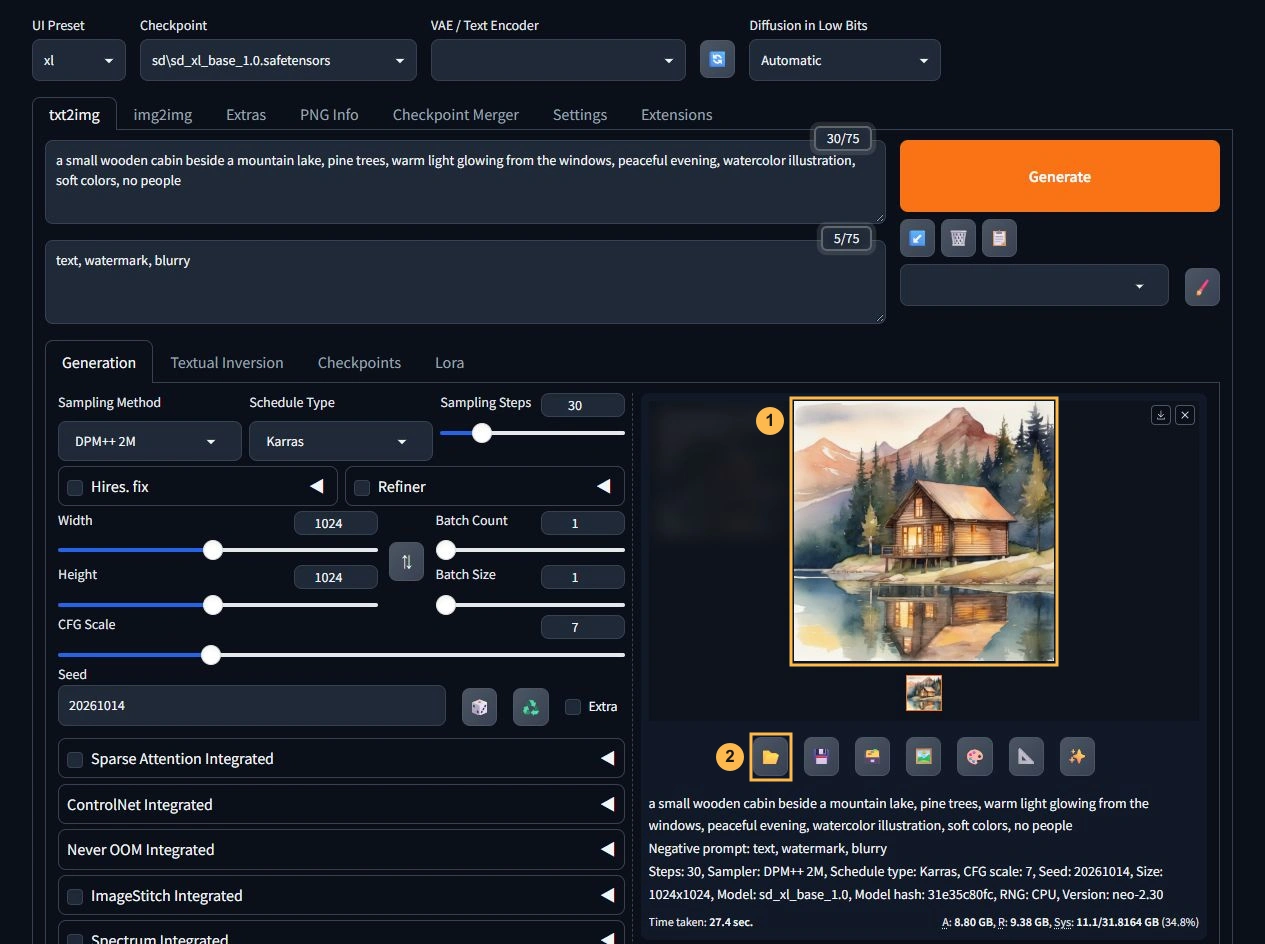Viewport: 1265px width, 944px height.
Task: Click into the negative prompt text area
Action: point(465,282)
